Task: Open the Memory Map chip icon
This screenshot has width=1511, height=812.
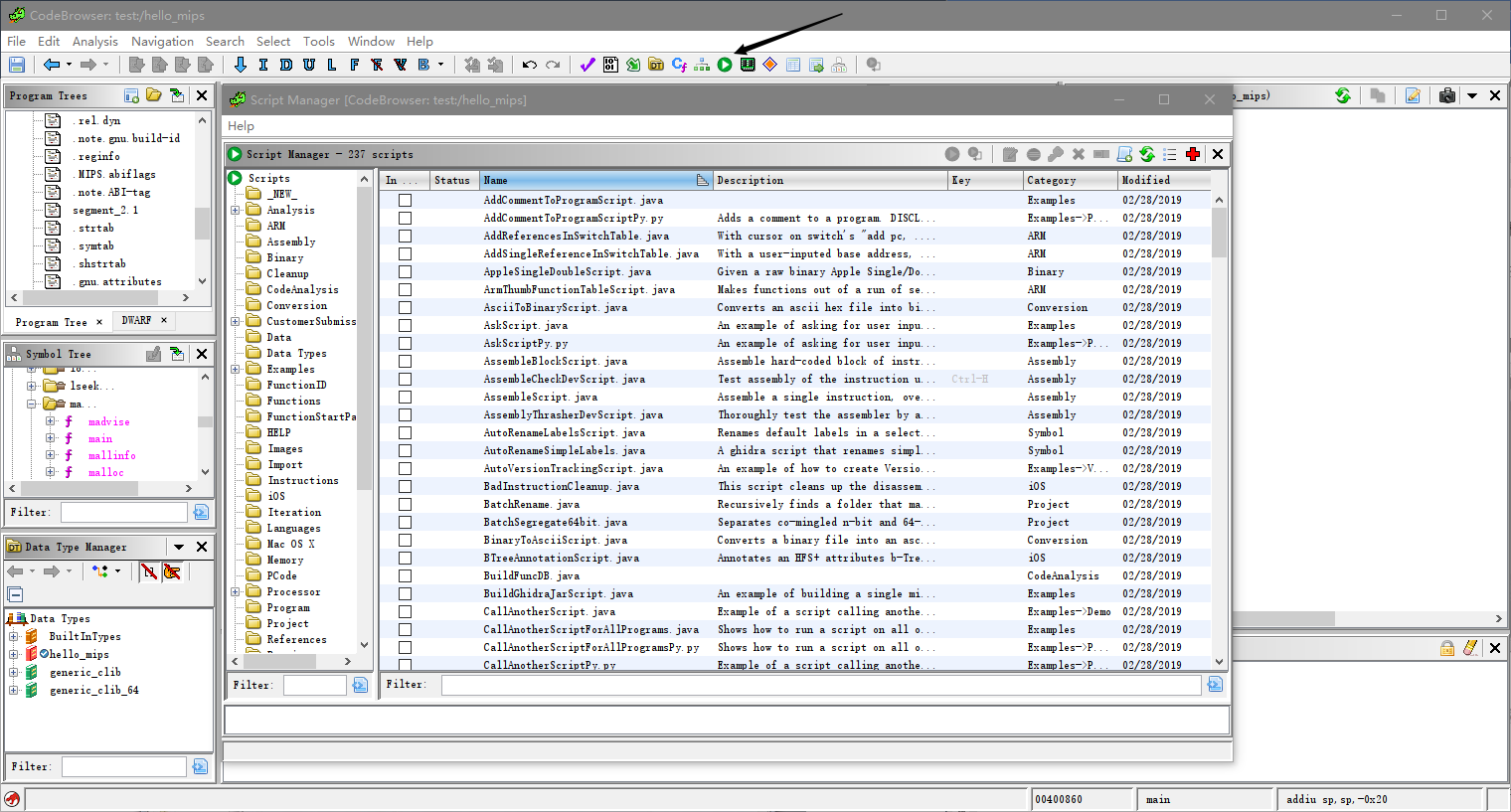Action: click(x=748, y=65)
